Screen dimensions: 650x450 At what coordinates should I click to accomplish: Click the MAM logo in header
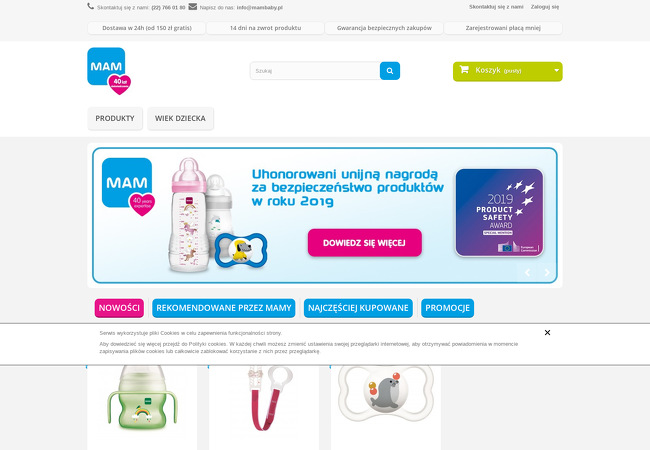109,71
